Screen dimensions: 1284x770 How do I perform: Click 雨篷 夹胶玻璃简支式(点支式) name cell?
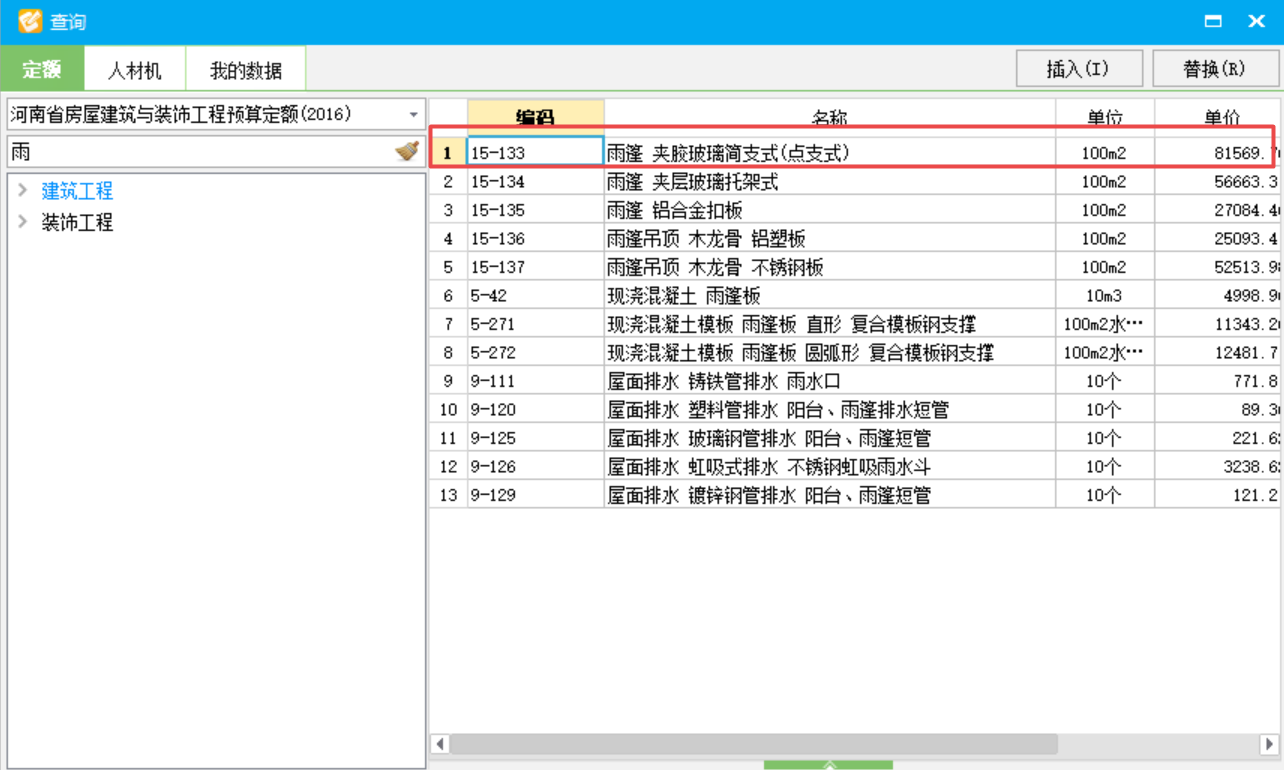(830, 153)
